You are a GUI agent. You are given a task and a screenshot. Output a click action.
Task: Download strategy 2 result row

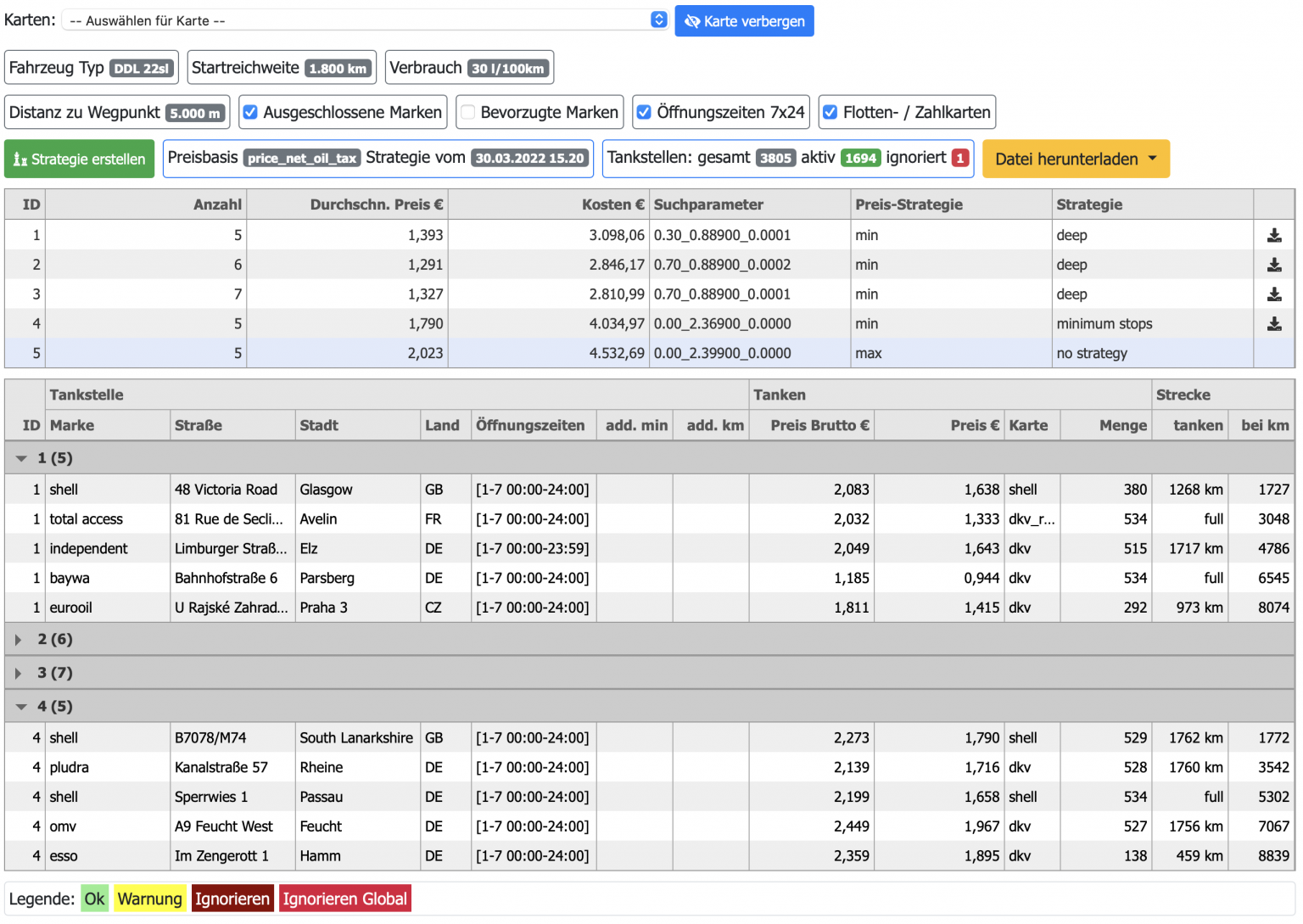point(1274,265)
